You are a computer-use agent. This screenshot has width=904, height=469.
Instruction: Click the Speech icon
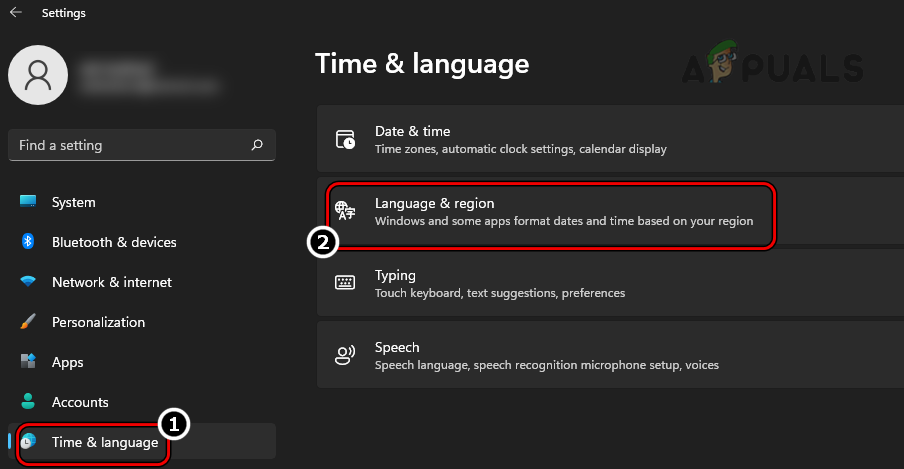(x=345, y=355)
